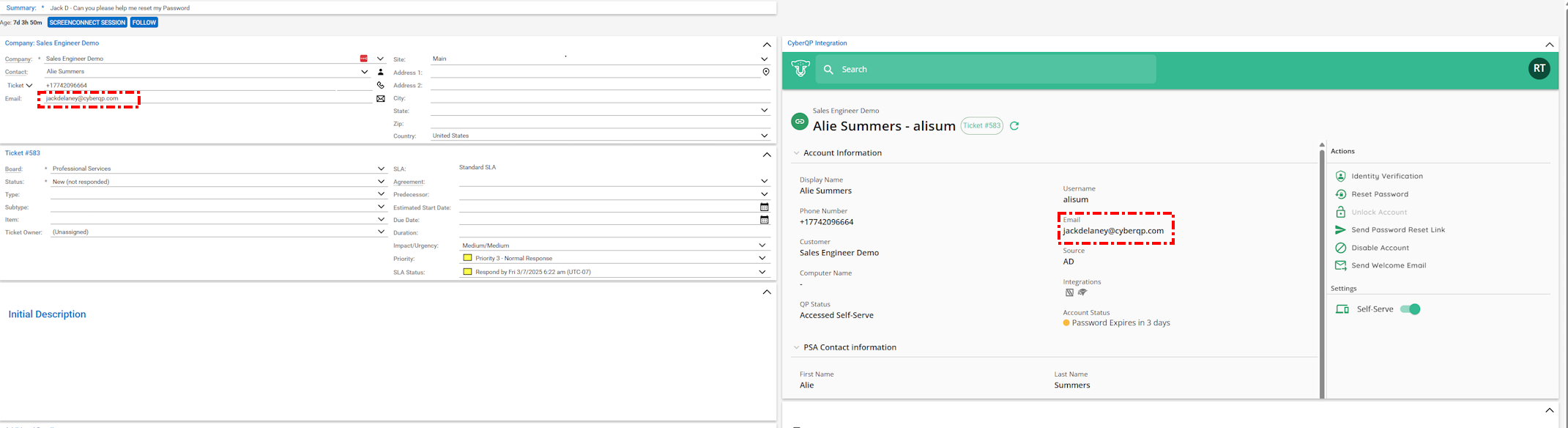The image size is (1568, 428).
Task: Click the magnifier icon in CyberQP search
Action: point(828,70)
